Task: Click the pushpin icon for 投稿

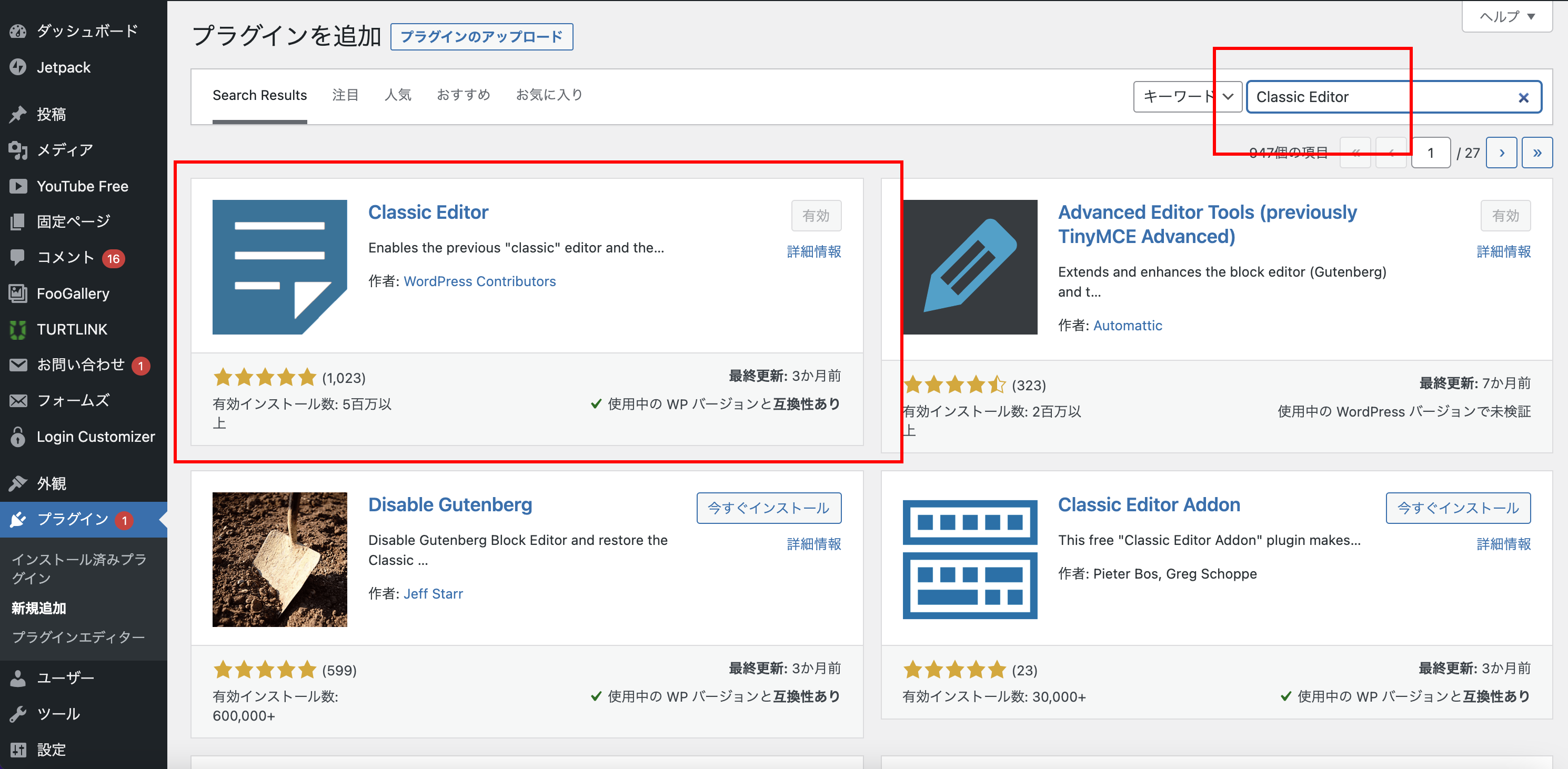Action: (18, 114)
